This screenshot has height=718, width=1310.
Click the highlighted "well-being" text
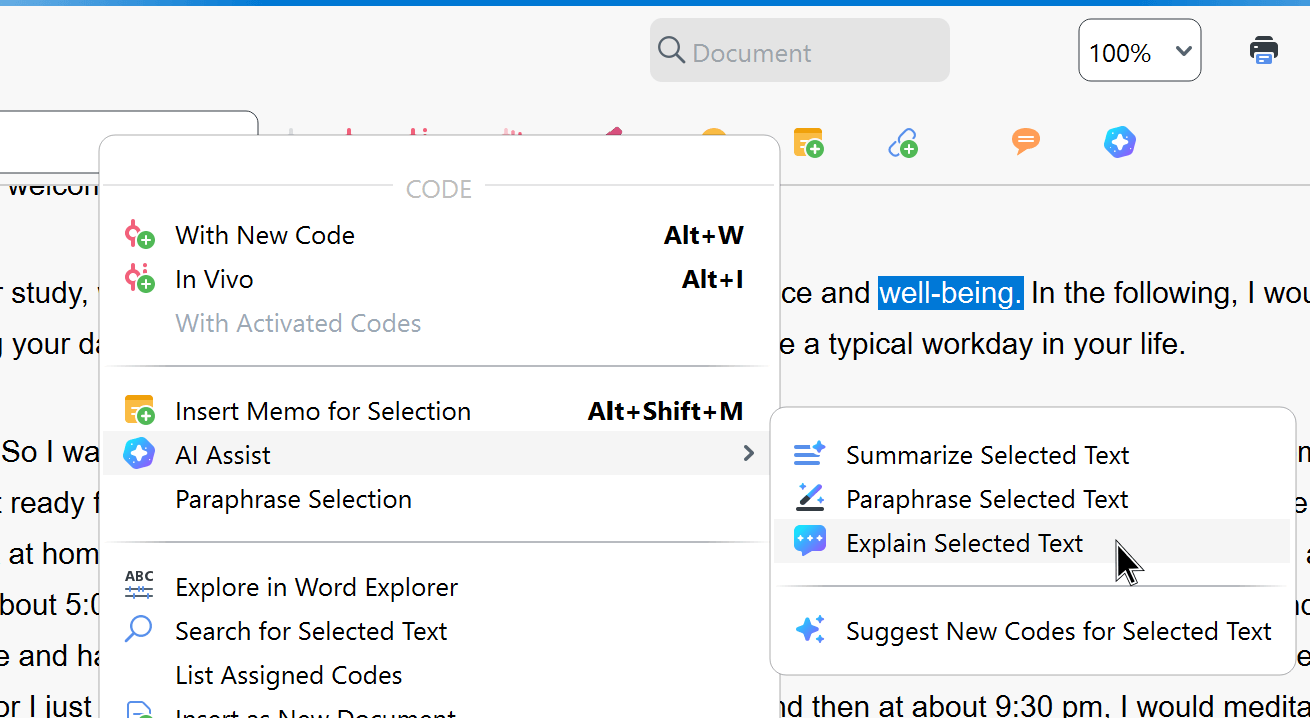click(x=949, y=292)
